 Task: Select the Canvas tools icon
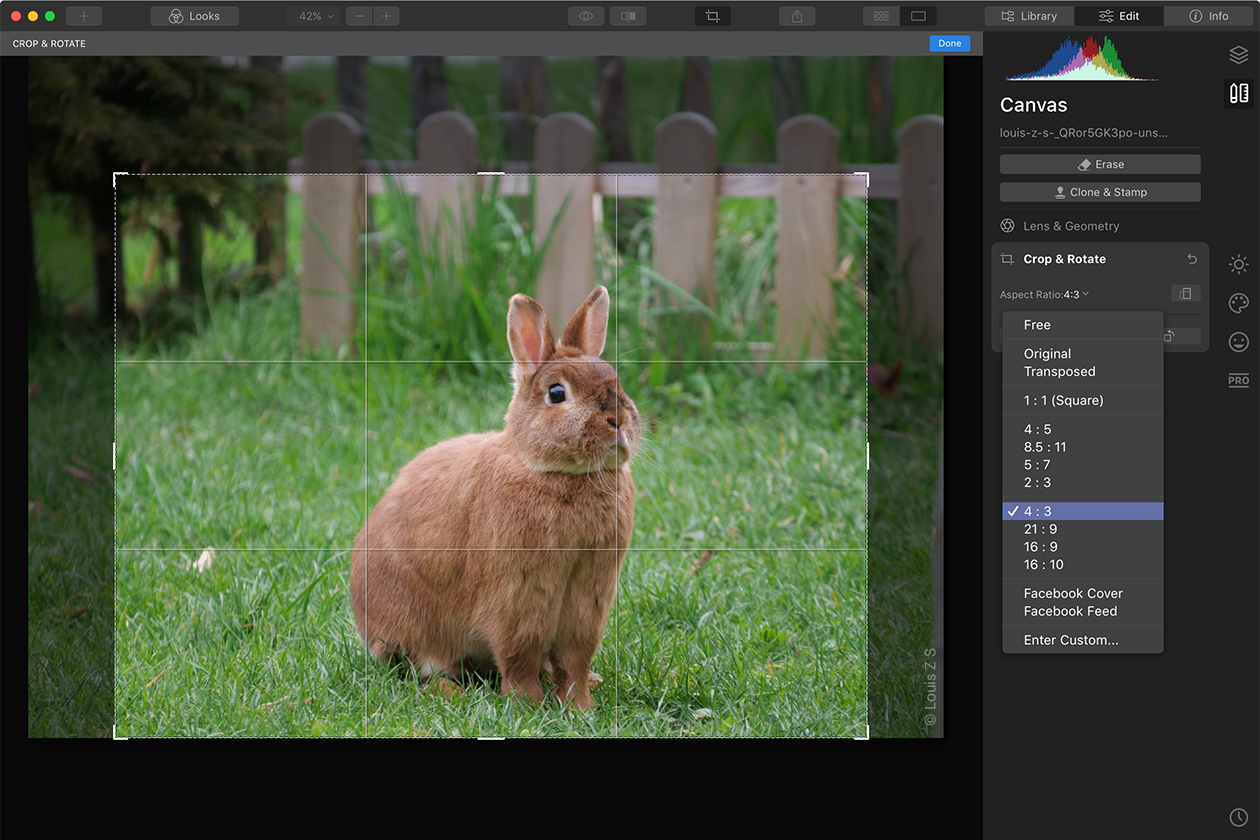[x=1238, y=93]
